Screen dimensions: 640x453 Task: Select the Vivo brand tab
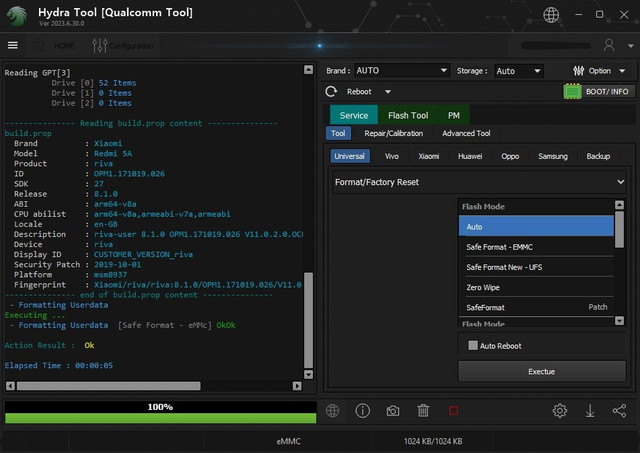(x=392, y=156)
